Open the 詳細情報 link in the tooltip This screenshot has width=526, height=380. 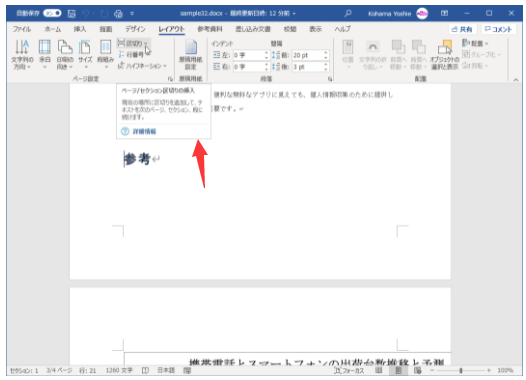pyautogui.click(x=144, y=131)
